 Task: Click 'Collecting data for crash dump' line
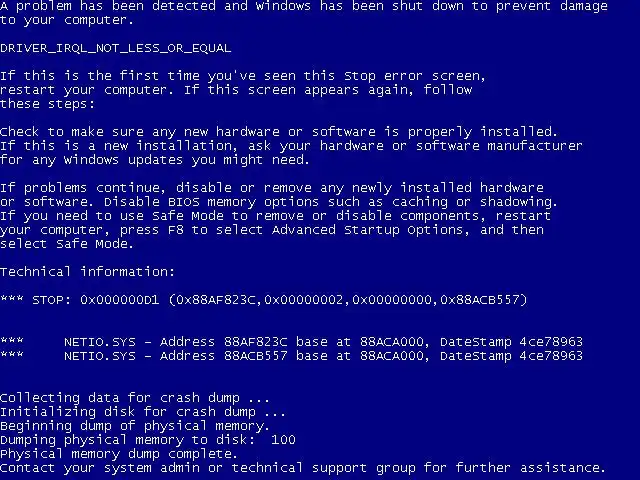point(135,398)
